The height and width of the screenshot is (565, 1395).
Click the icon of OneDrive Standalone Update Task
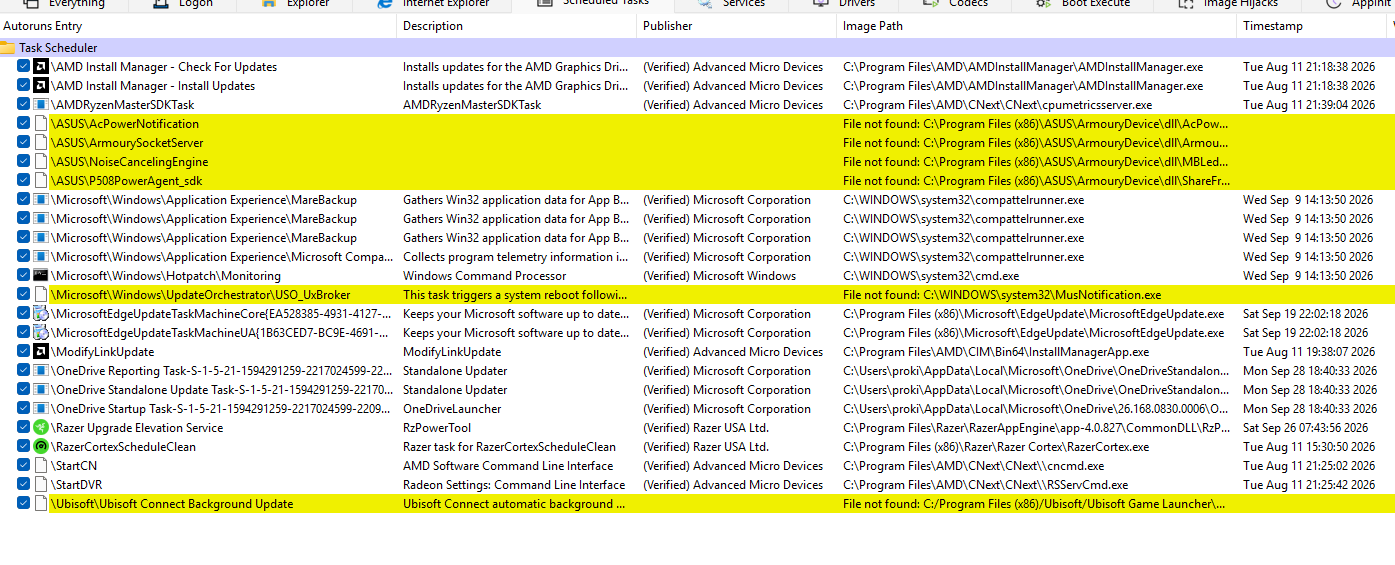coord(41,390)
